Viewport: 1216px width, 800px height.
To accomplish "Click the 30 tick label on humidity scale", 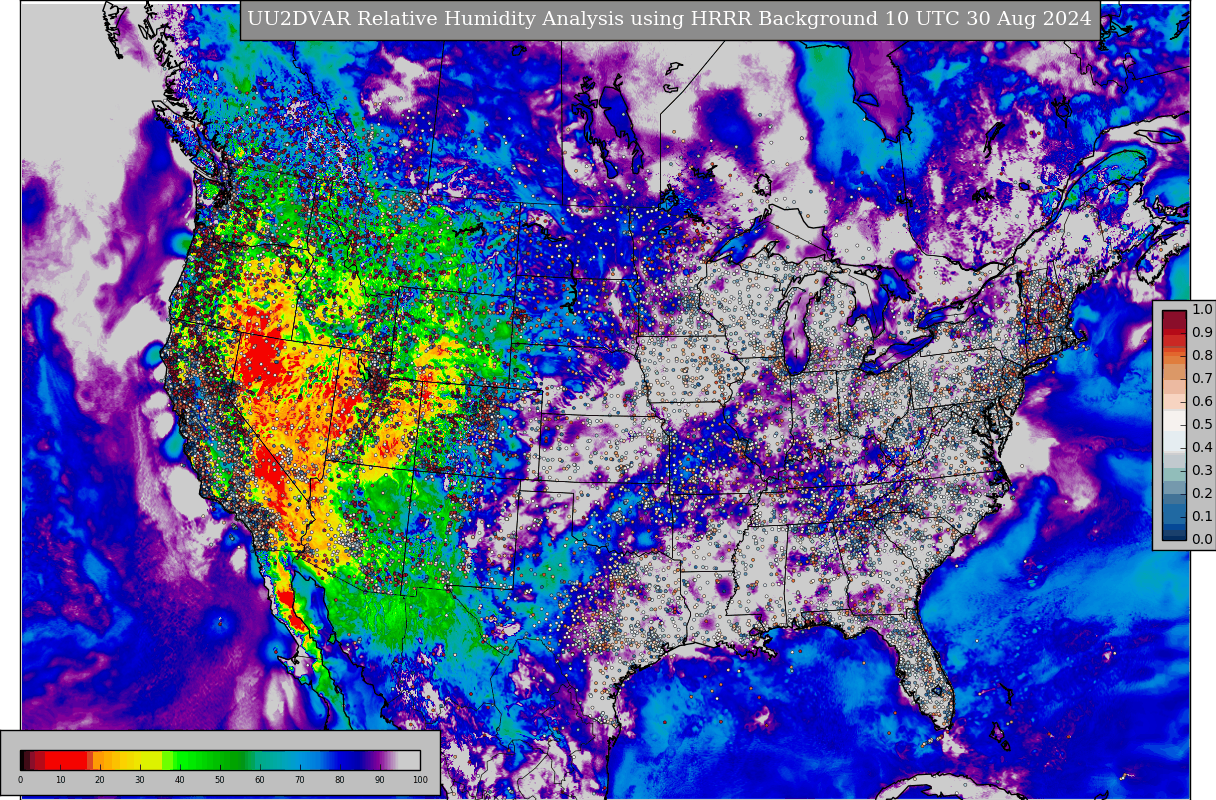I will tap(140, 780).
